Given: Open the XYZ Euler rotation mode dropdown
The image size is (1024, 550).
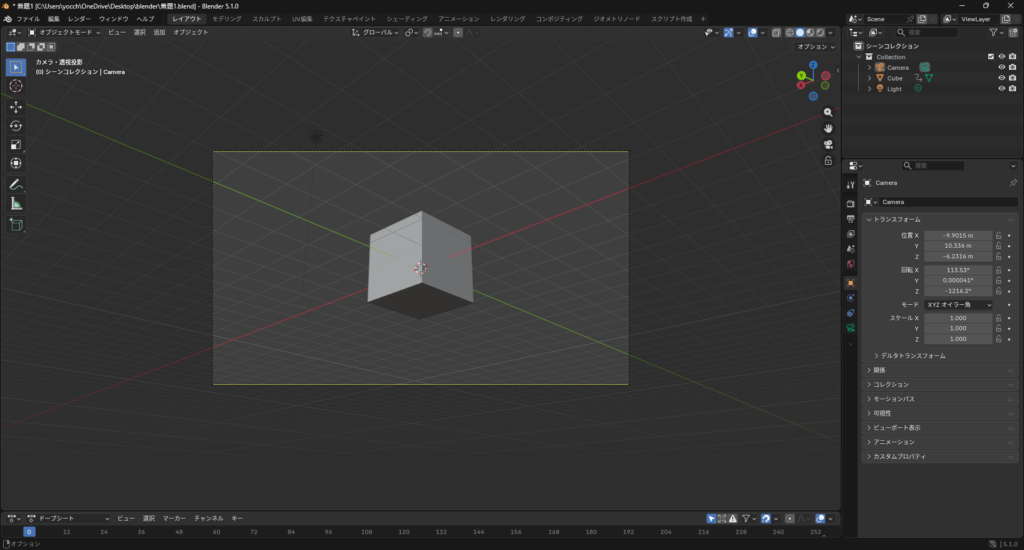Looking at the screenshot, I should pos(958,304).
